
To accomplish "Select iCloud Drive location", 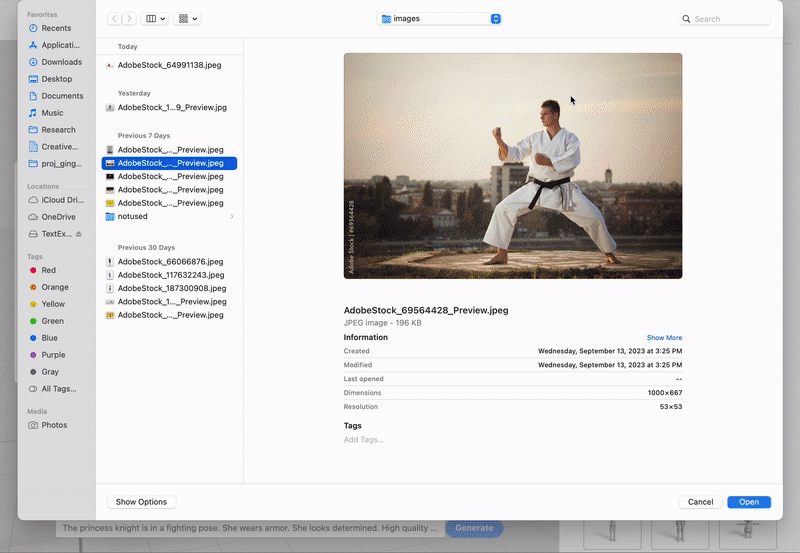I will pos(62,200).
